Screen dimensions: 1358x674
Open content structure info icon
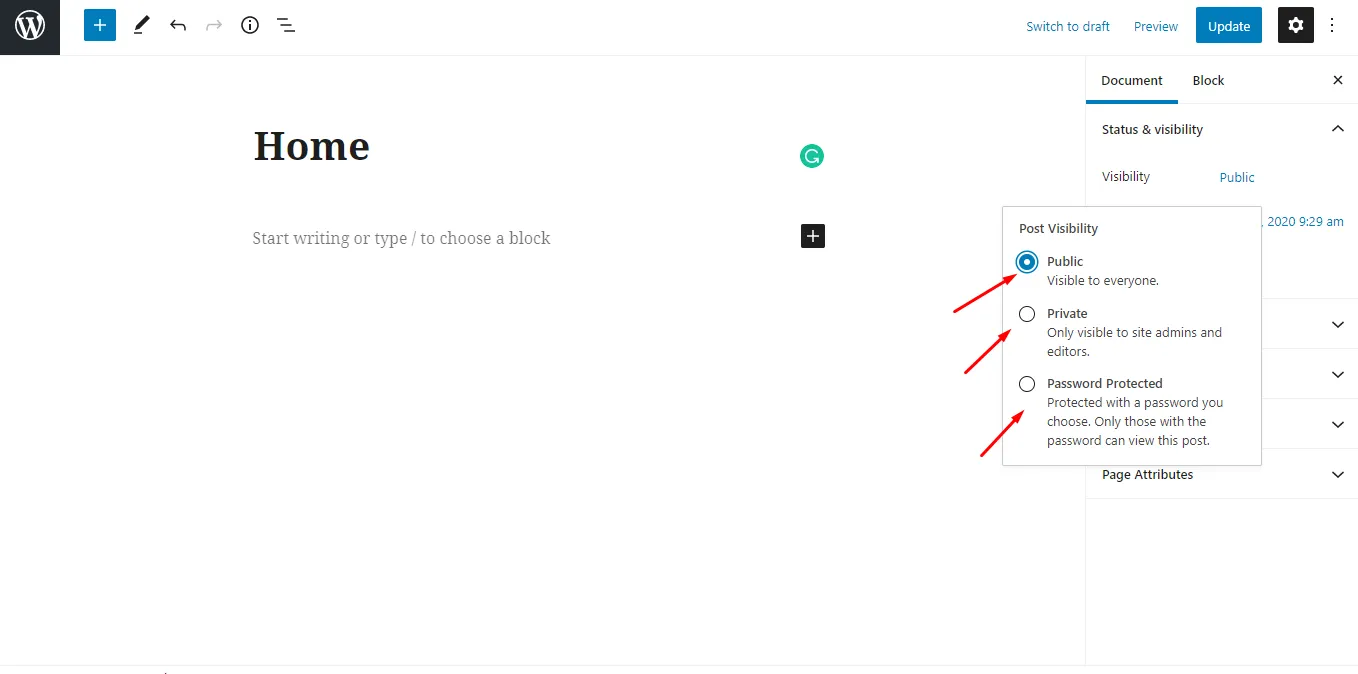[x=250, y=26]
